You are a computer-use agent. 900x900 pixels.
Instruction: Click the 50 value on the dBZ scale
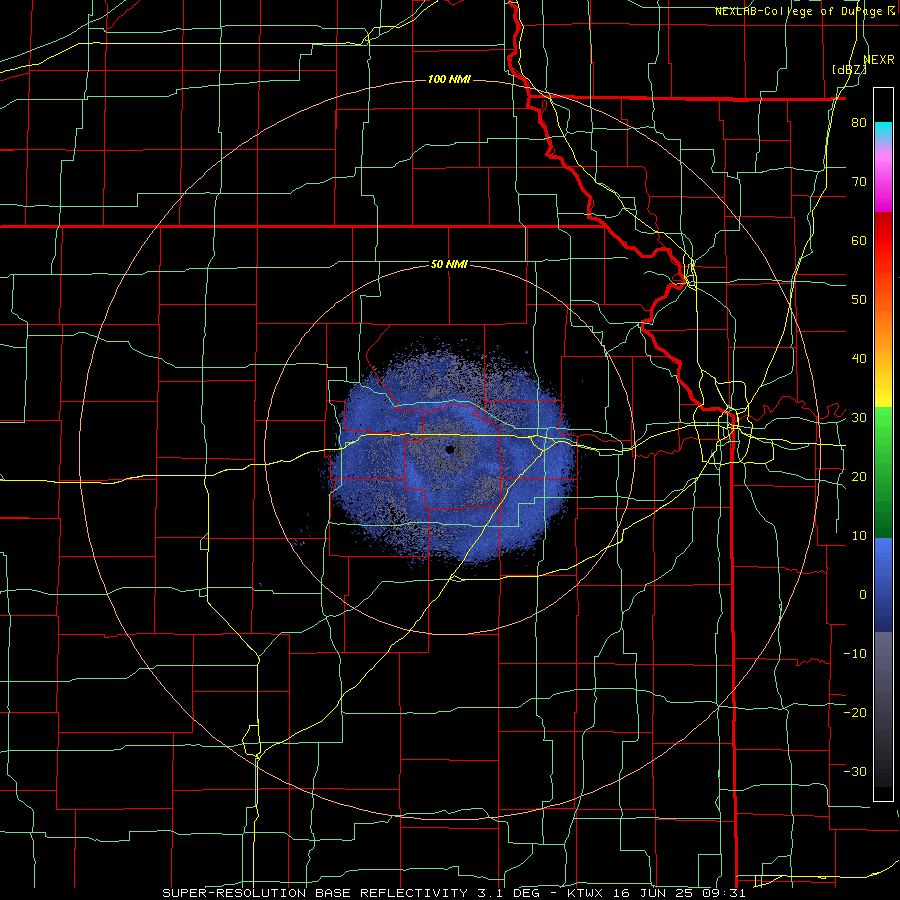[x=859, y=300]
